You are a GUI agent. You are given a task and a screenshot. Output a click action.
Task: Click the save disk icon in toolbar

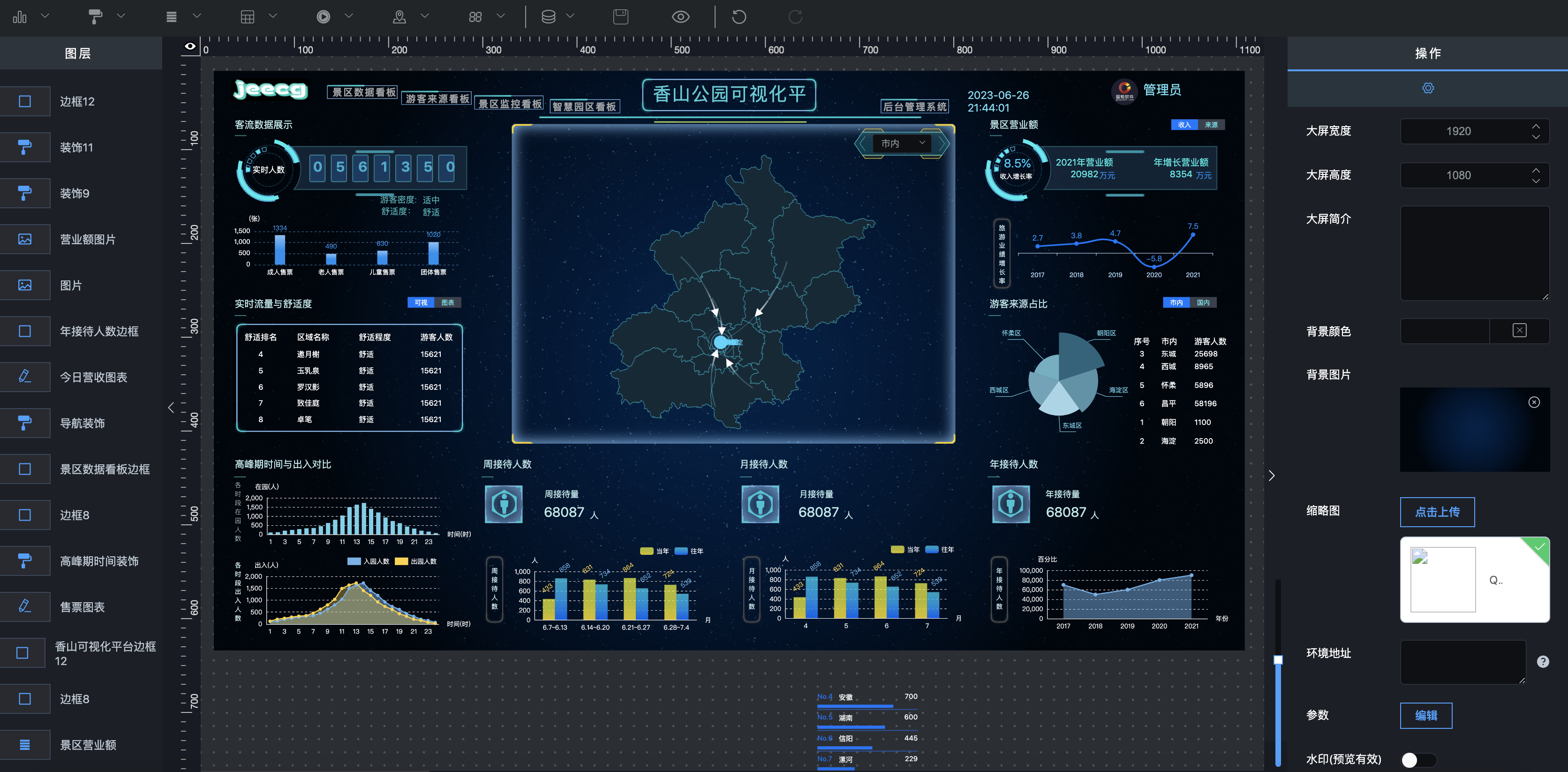[x=620, y=16]
